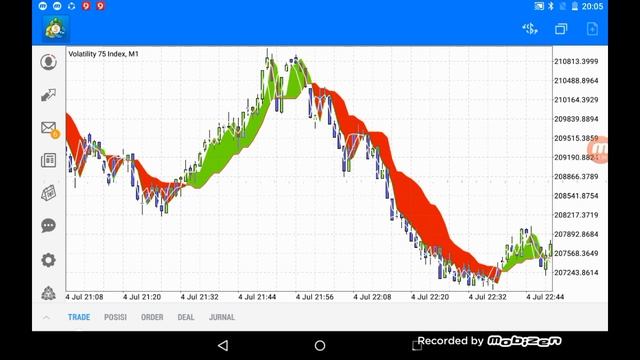
Task: Switch to the JURNAL tab
Action: 222,317
